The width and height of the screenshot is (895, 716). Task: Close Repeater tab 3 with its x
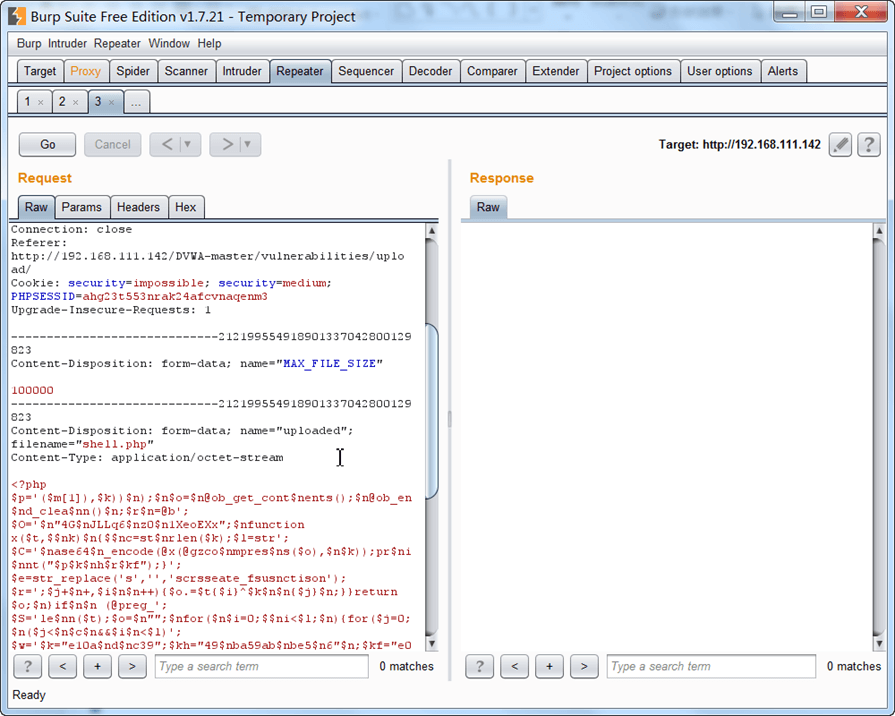tap(111, 103)
